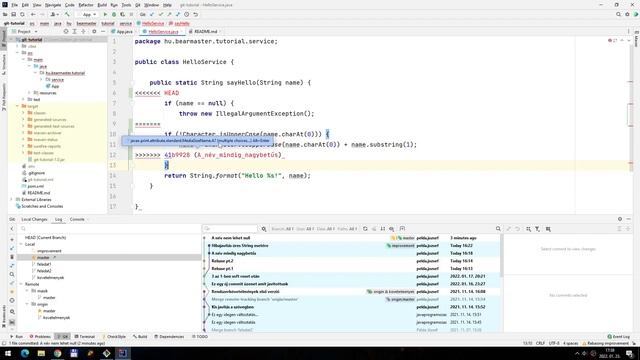
Task: Select HEAD (Current Branch) entry
Action: click(45, 238)
